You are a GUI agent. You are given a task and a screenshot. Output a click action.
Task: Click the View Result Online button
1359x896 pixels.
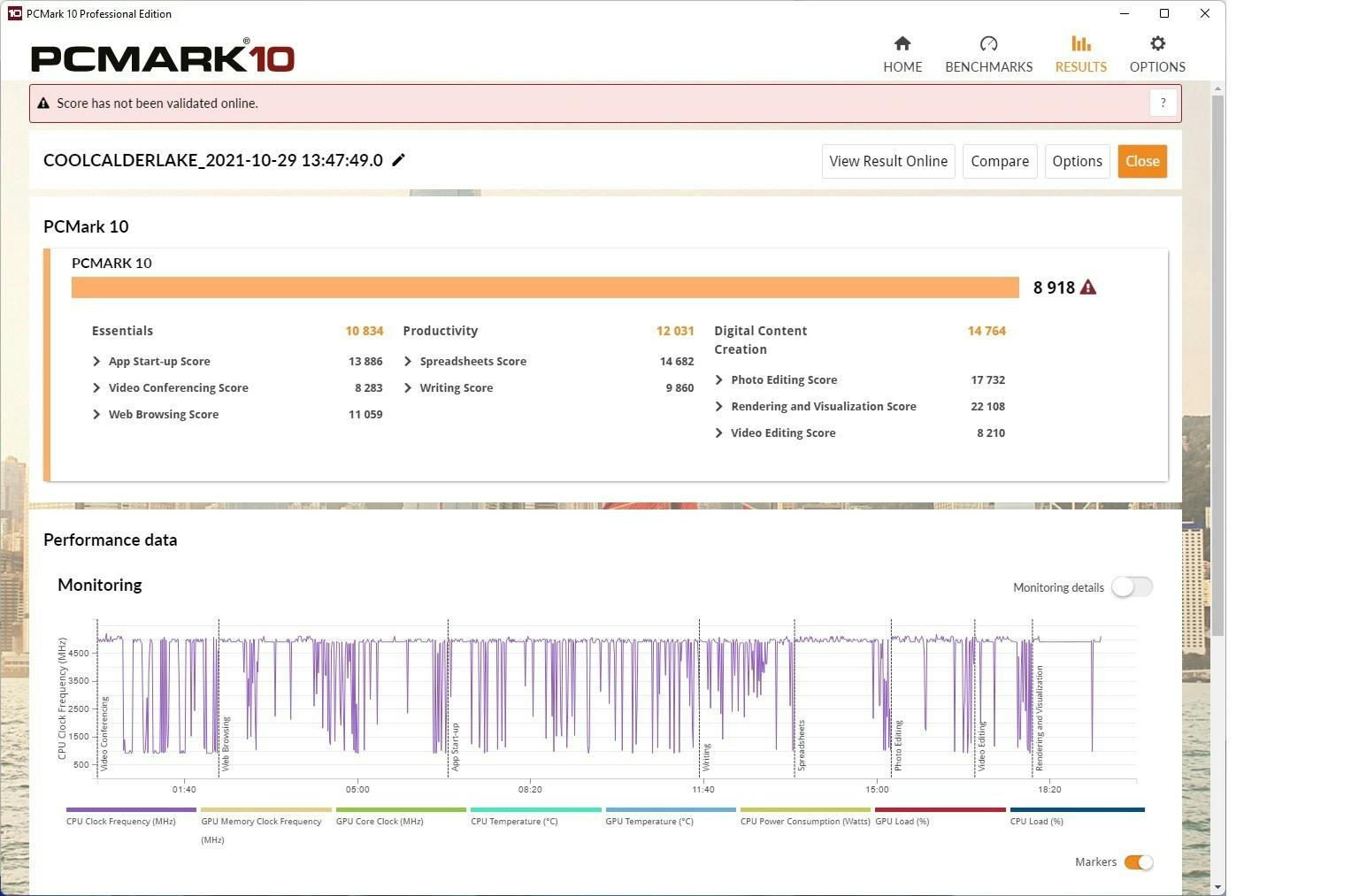(887, 161)
